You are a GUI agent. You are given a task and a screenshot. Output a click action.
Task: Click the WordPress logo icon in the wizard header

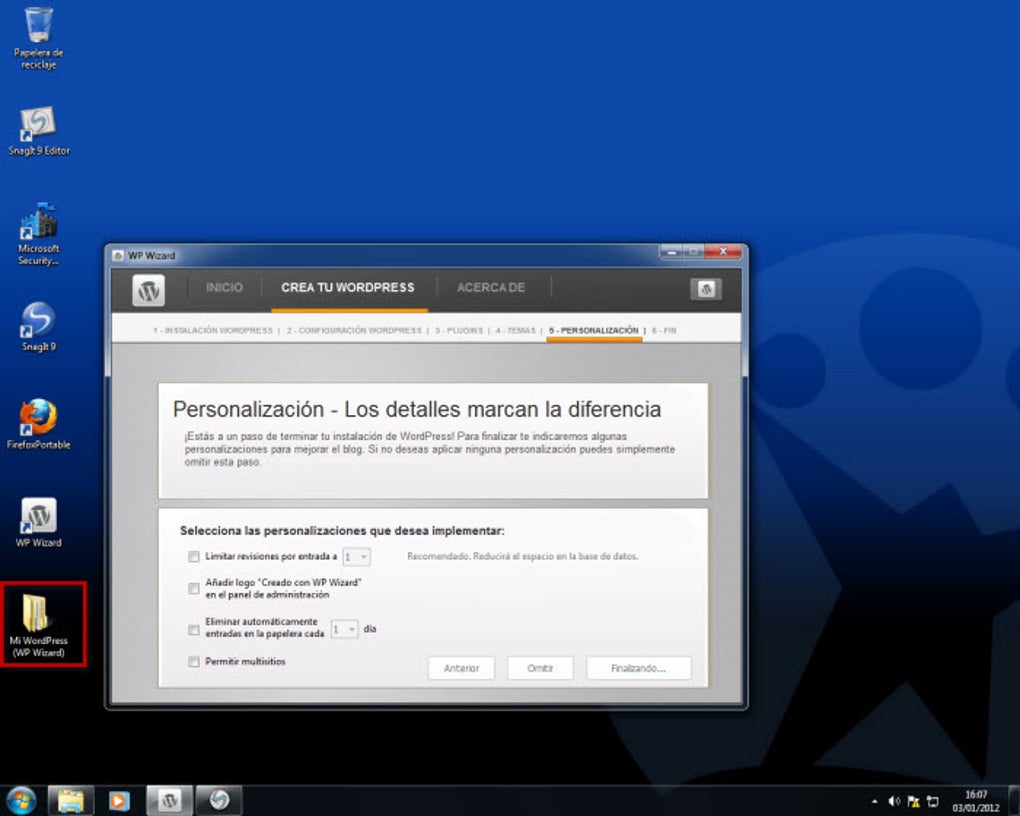pyautogui.click(x=149, y=290)
